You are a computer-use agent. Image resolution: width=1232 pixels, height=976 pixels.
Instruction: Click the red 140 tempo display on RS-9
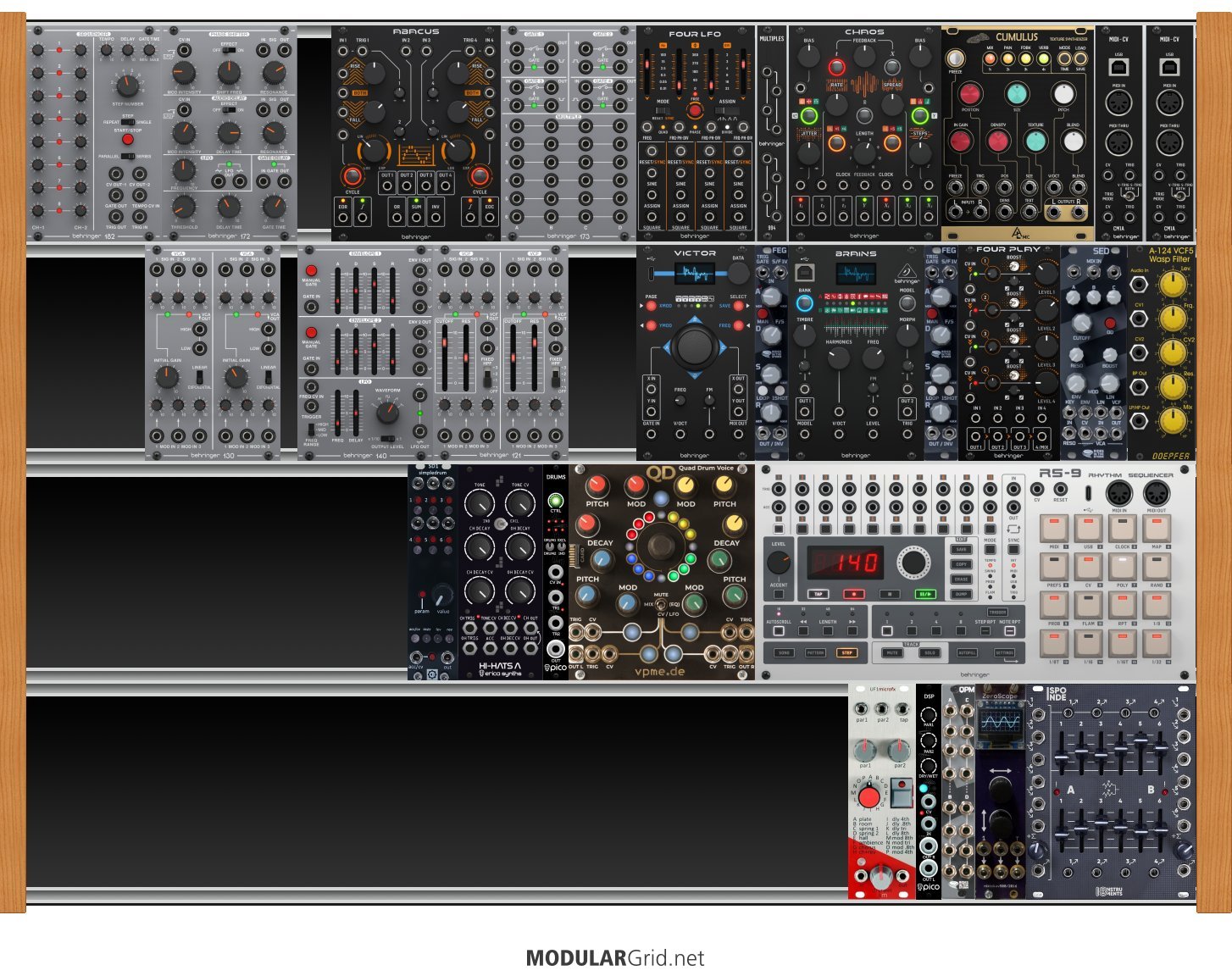(845, 563)
